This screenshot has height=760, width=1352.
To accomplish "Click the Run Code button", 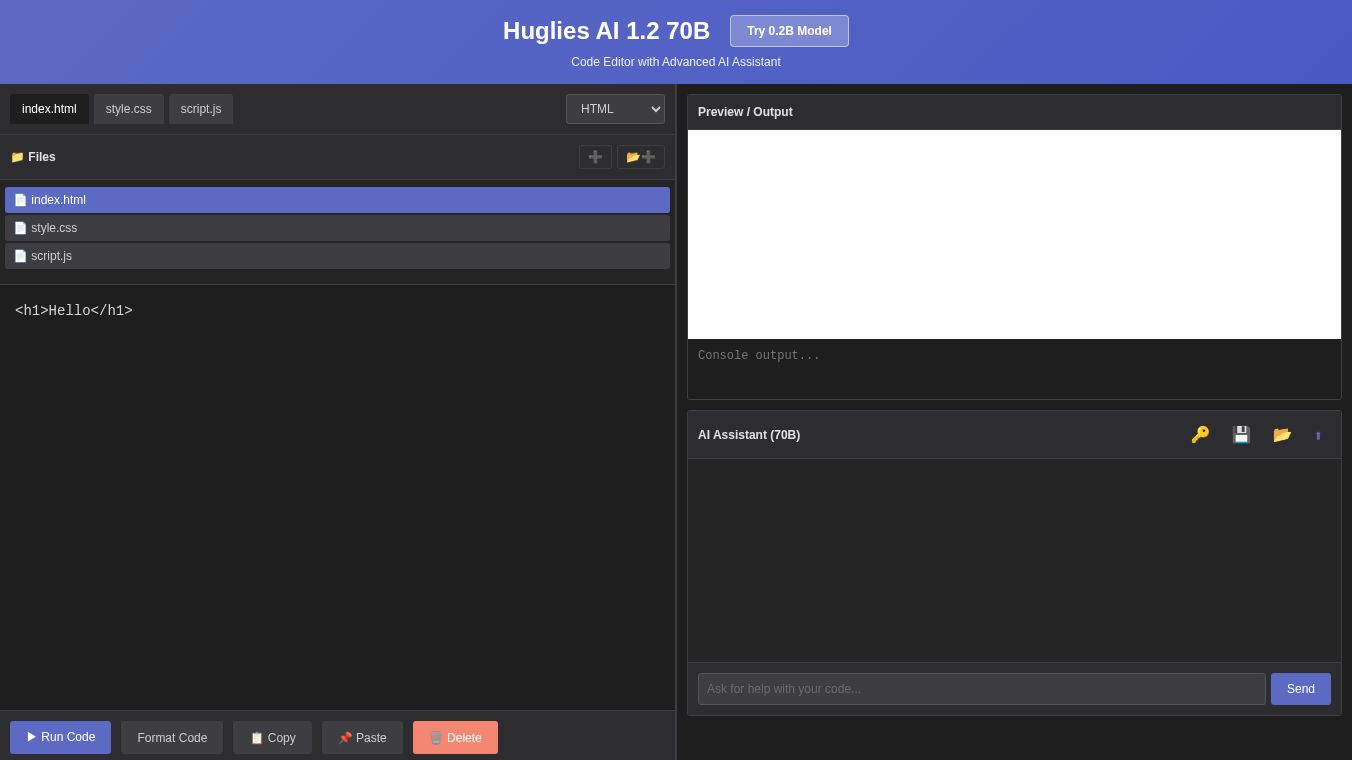I will coord(60,737).
